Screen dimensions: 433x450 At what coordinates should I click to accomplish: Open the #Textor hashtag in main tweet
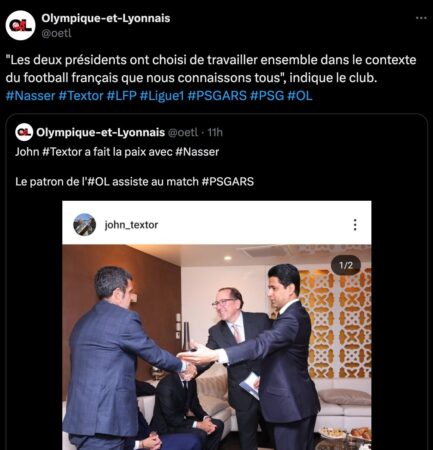click(81, 96)
